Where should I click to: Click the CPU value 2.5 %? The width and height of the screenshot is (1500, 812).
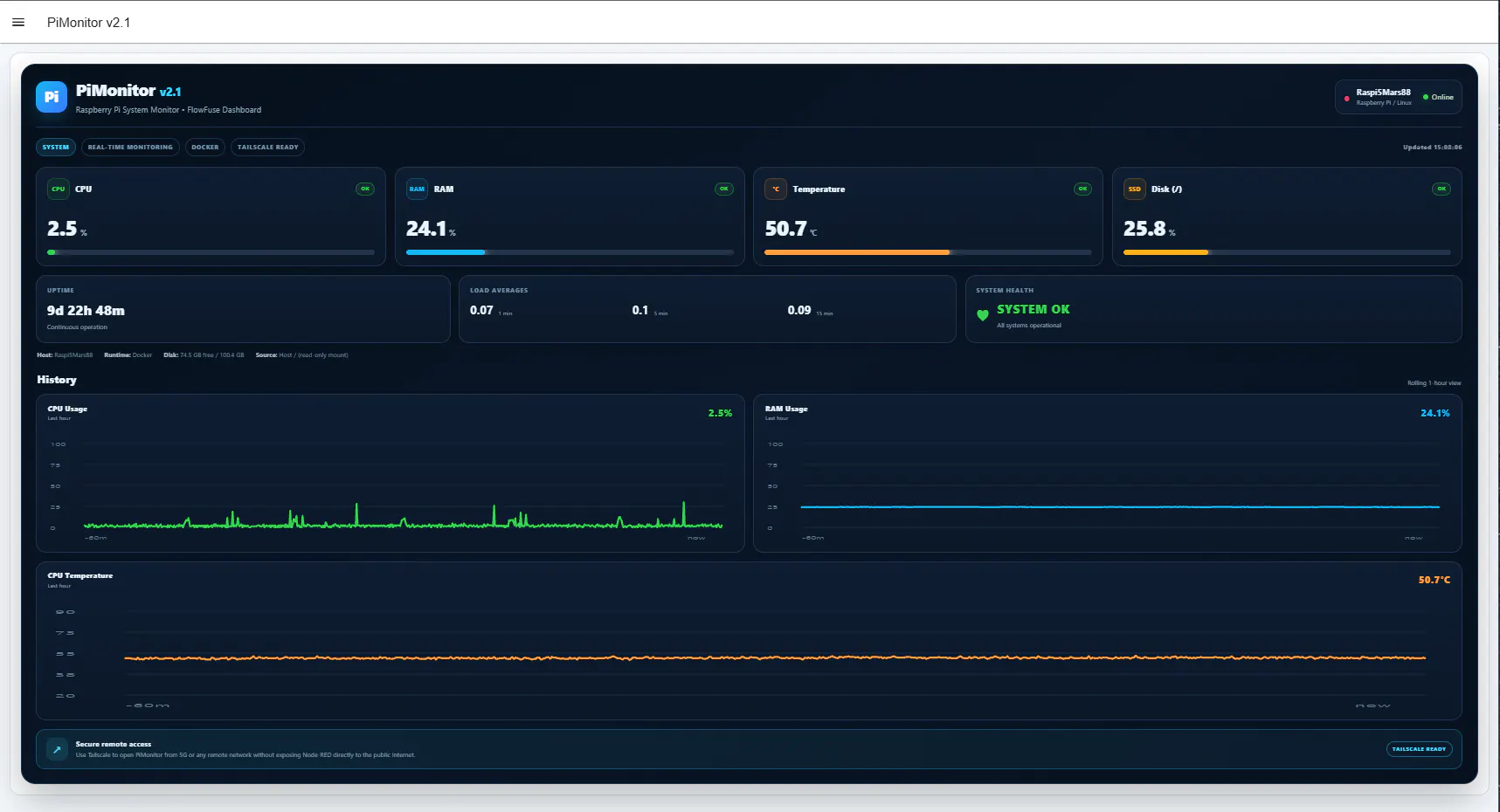pyautogui.click(x=67, y=229)
